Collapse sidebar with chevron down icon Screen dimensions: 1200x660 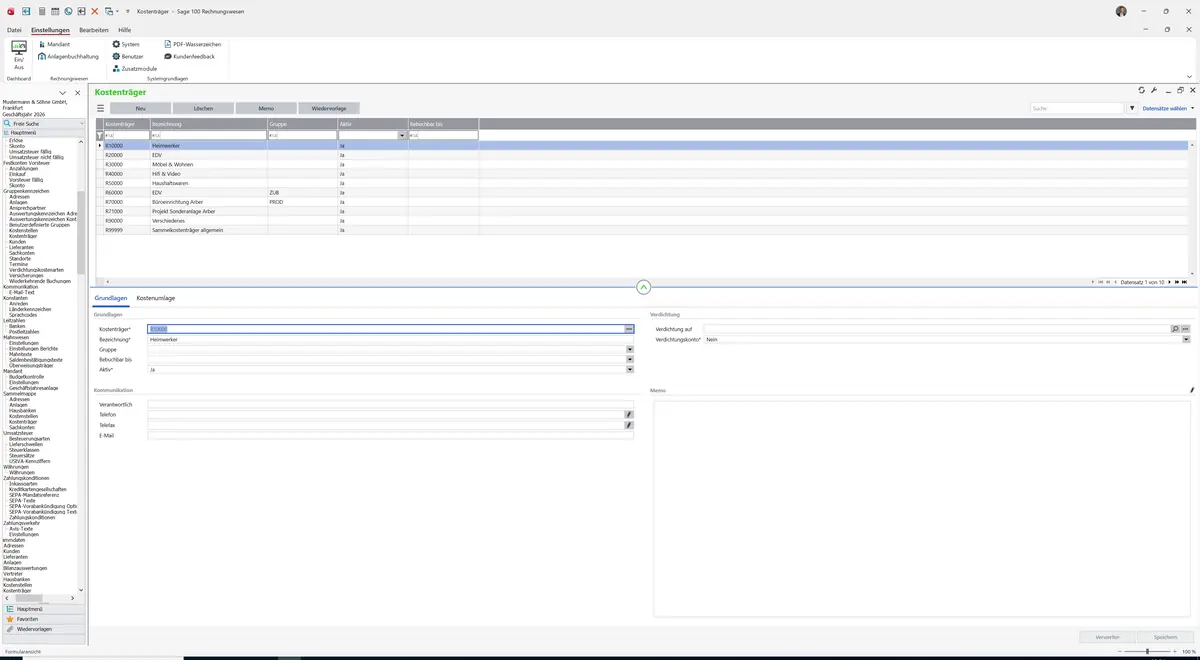pyautogui.click(x=63, y=93)
